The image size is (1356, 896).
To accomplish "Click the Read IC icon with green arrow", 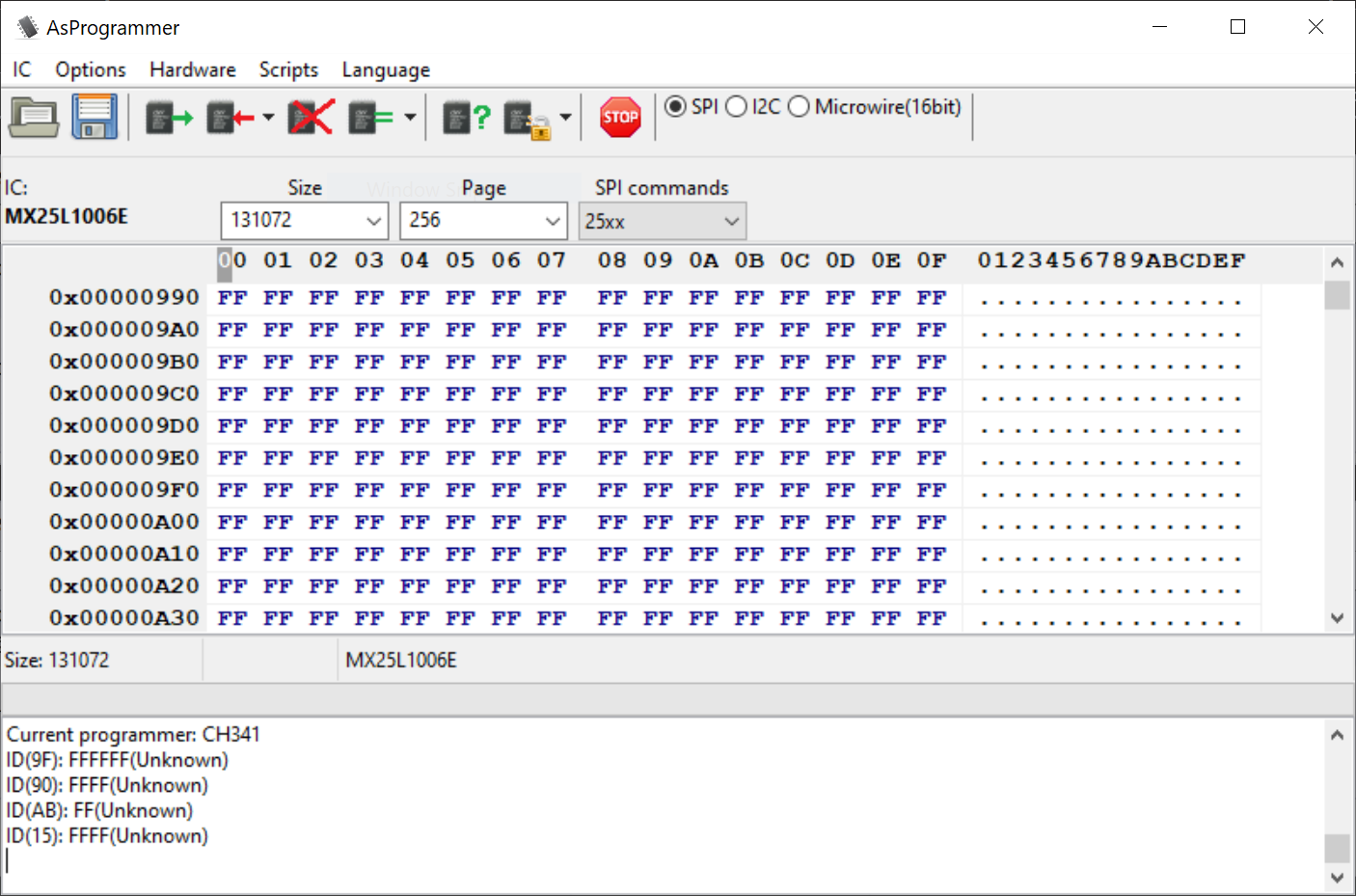I will [x=170, y=118].
